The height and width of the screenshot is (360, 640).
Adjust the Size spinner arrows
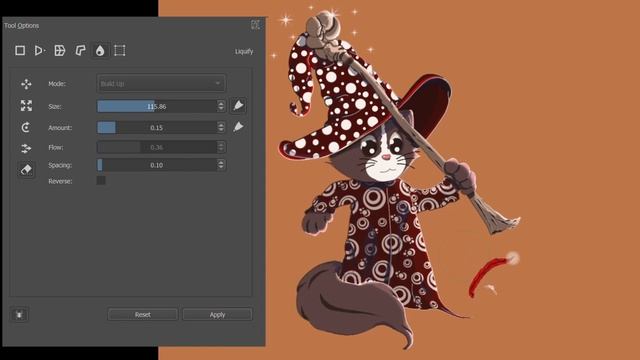click(x=221, y=106)
